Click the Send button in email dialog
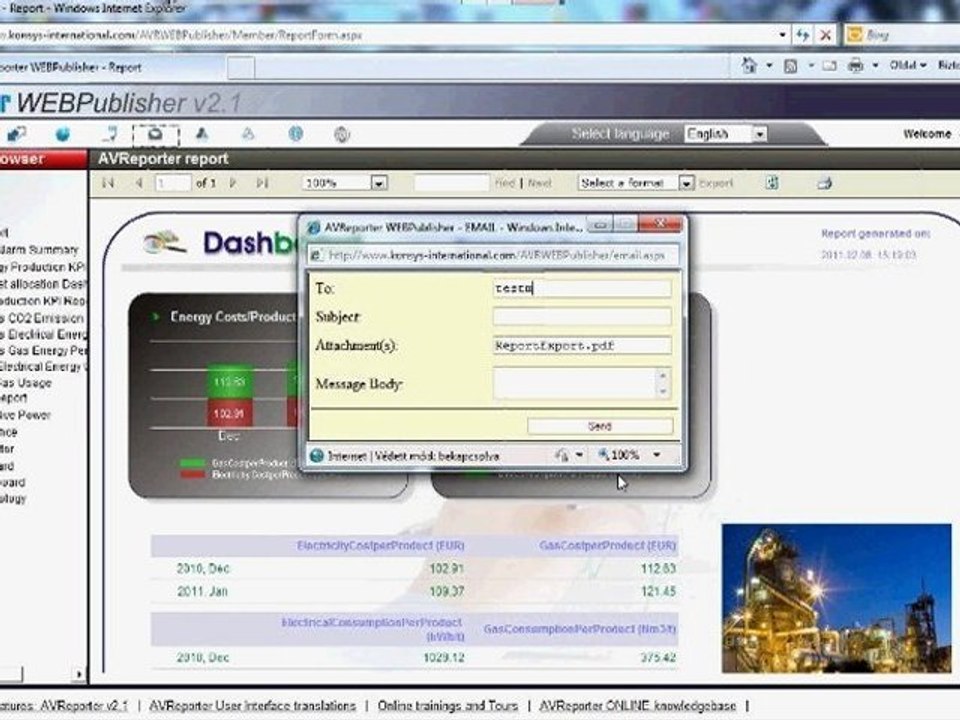 [x=600, y=426]
